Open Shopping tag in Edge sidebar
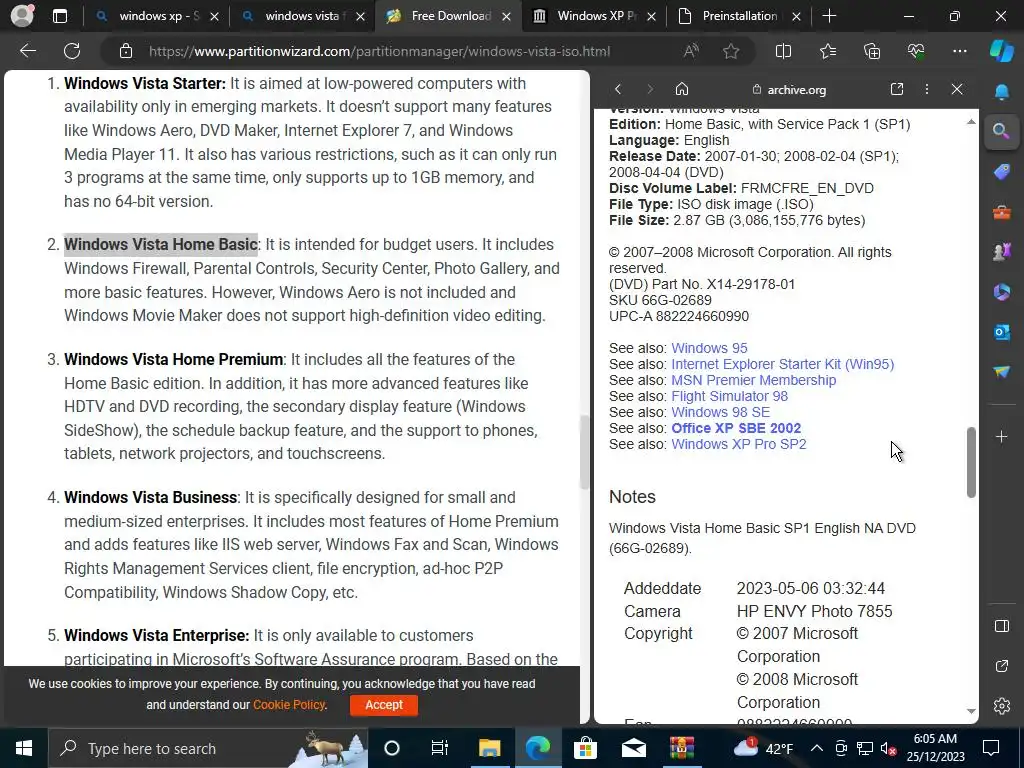Screen dimensions: 1024x768 tap(1001, 172)
